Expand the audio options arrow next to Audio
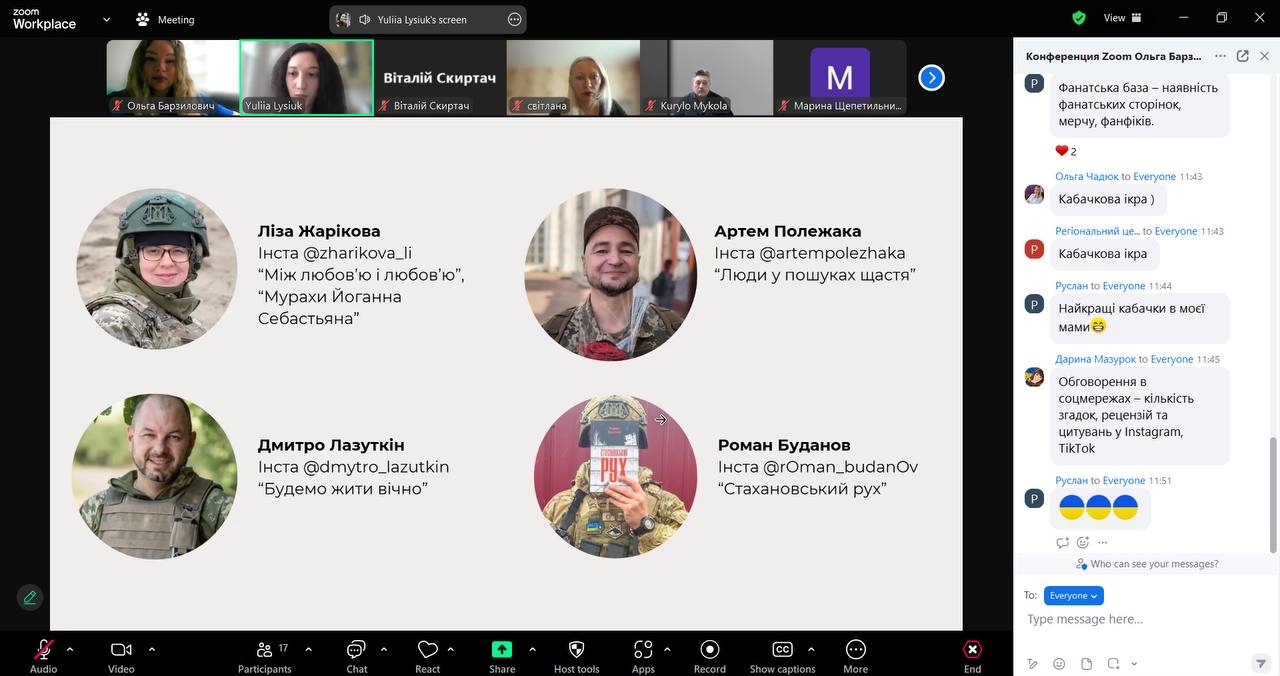Viewport: 1280px width, 676px height. coord(69,649)
